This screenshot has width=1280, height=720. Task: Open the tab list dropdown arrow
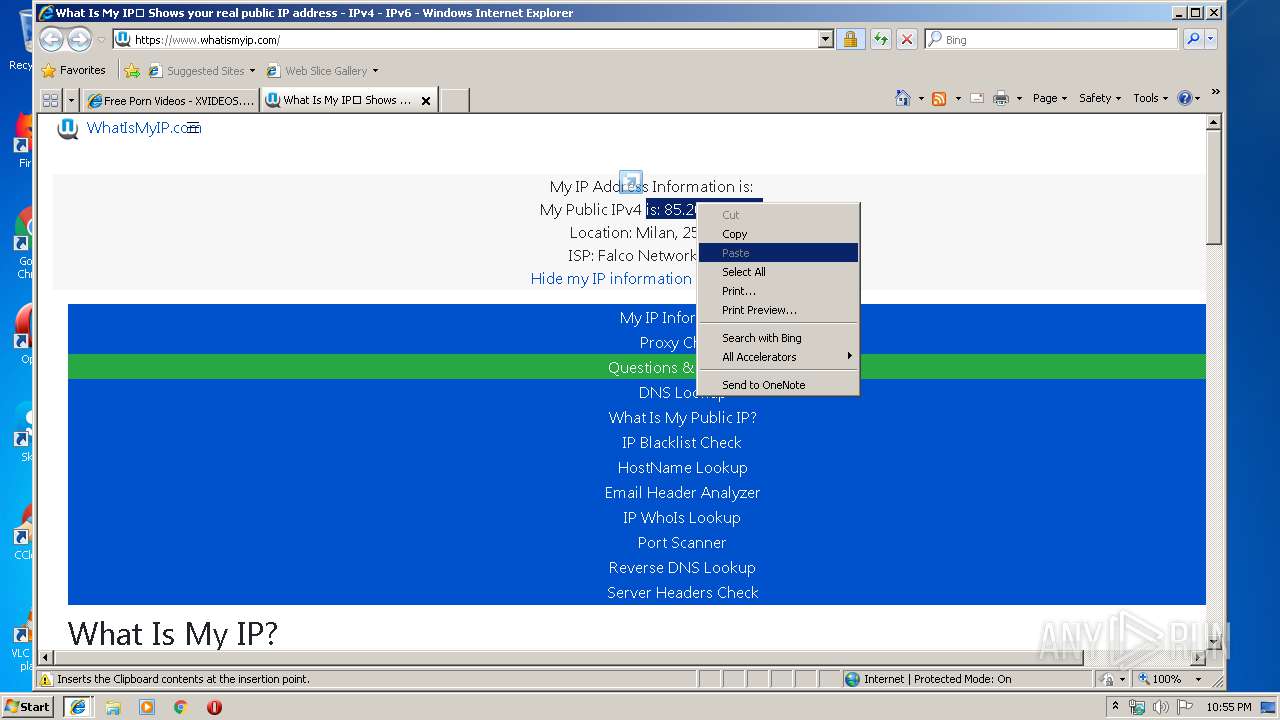(71, 100)
